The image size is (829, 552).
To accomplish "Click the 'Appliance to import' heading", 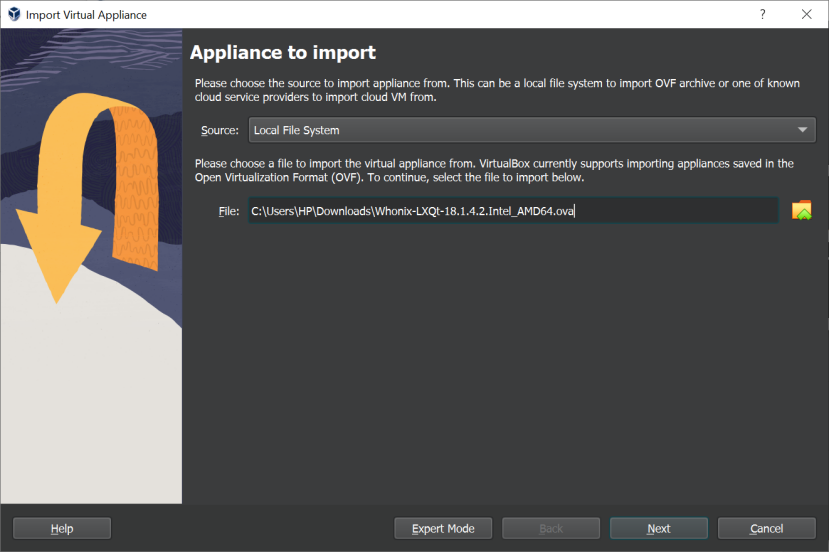I will tap(283, 52).
